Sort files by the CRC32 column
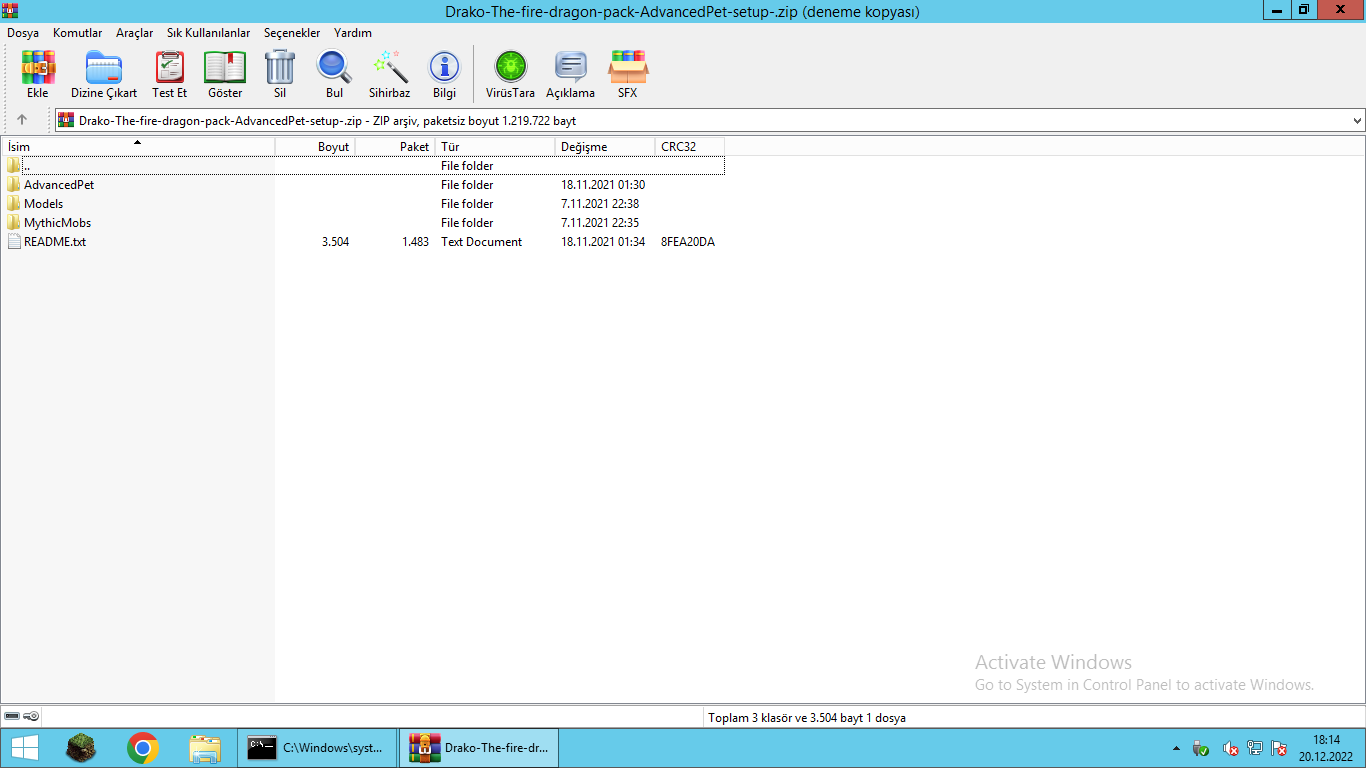The image size is (1366, 768). click(x=690, y=147)
